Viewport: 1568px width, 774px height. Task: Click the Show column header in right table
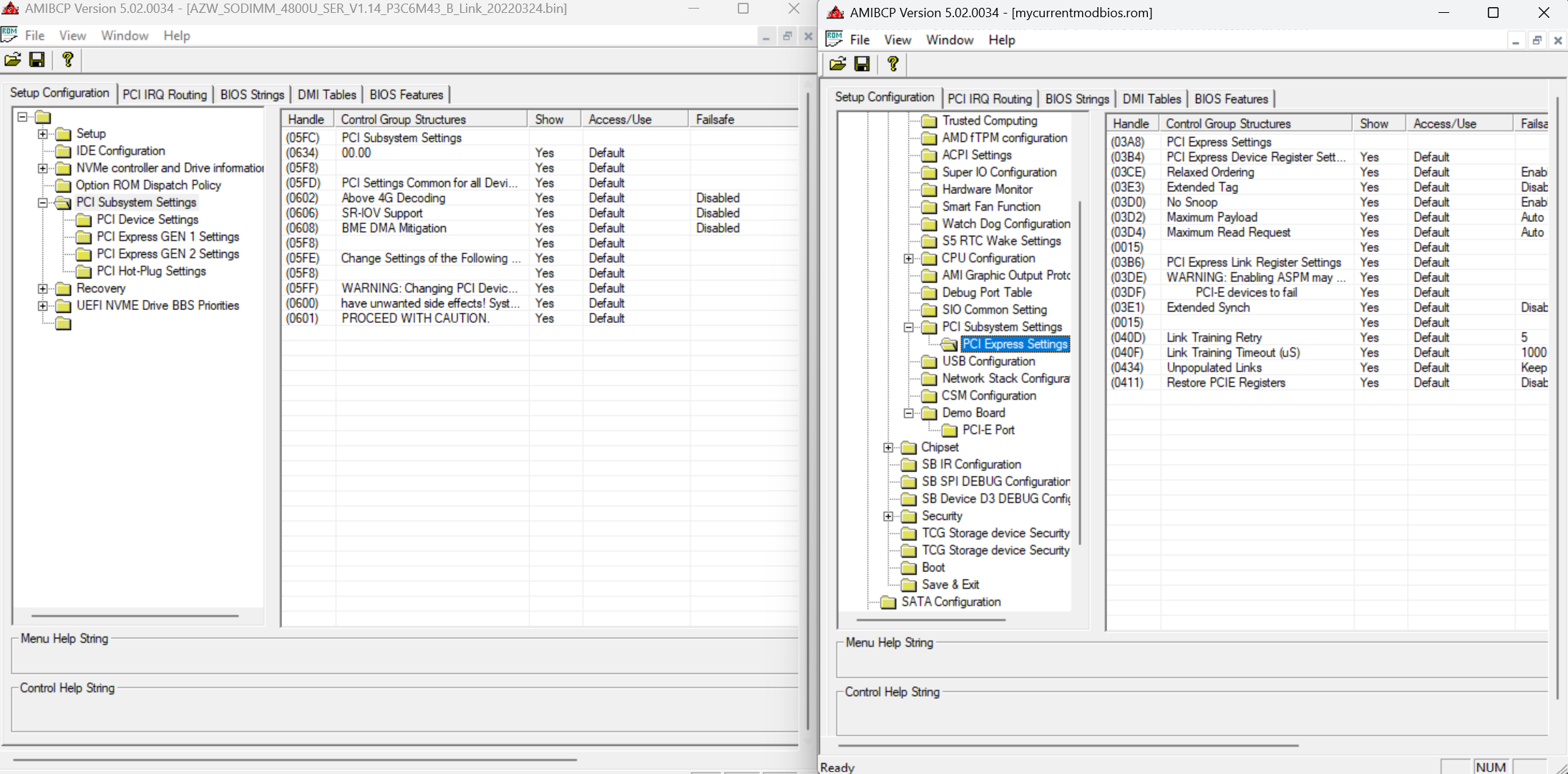[1378, 124]
